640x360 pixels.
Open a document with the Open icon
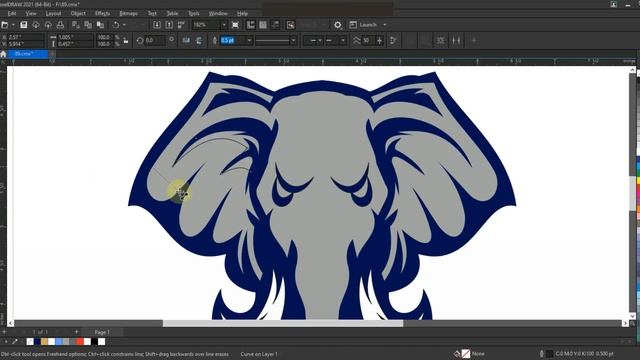(4, 25)
